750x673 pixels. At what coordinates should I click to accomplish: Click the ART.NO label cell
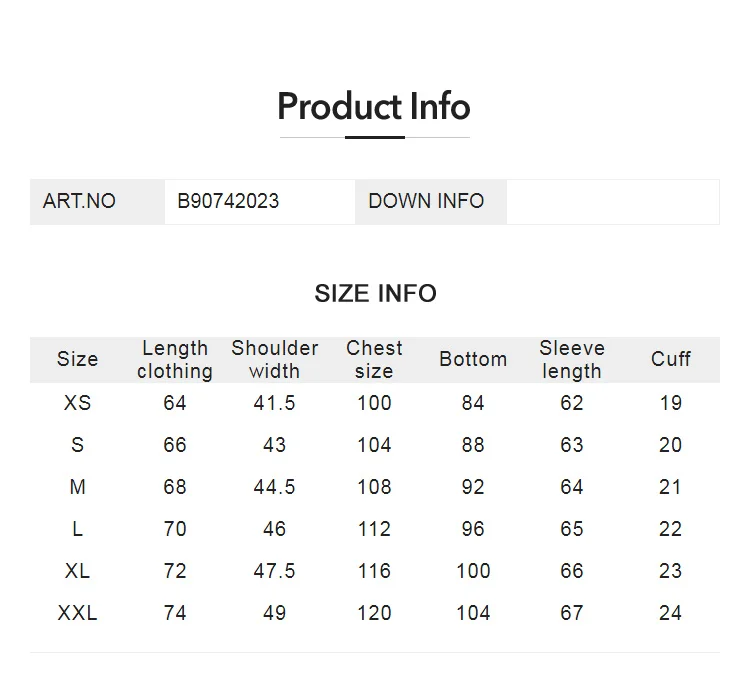pos(98,202)
